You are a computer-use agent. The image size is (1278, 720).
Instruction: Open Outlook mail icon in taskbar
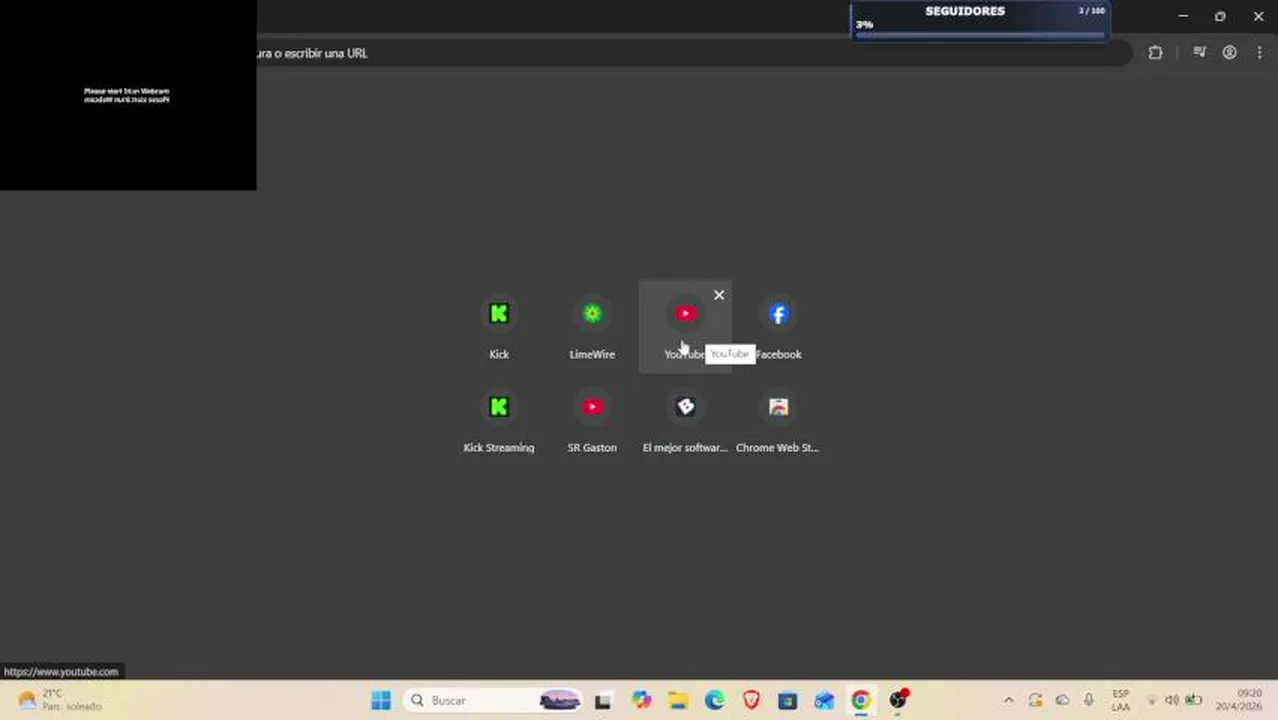point(824,700)
